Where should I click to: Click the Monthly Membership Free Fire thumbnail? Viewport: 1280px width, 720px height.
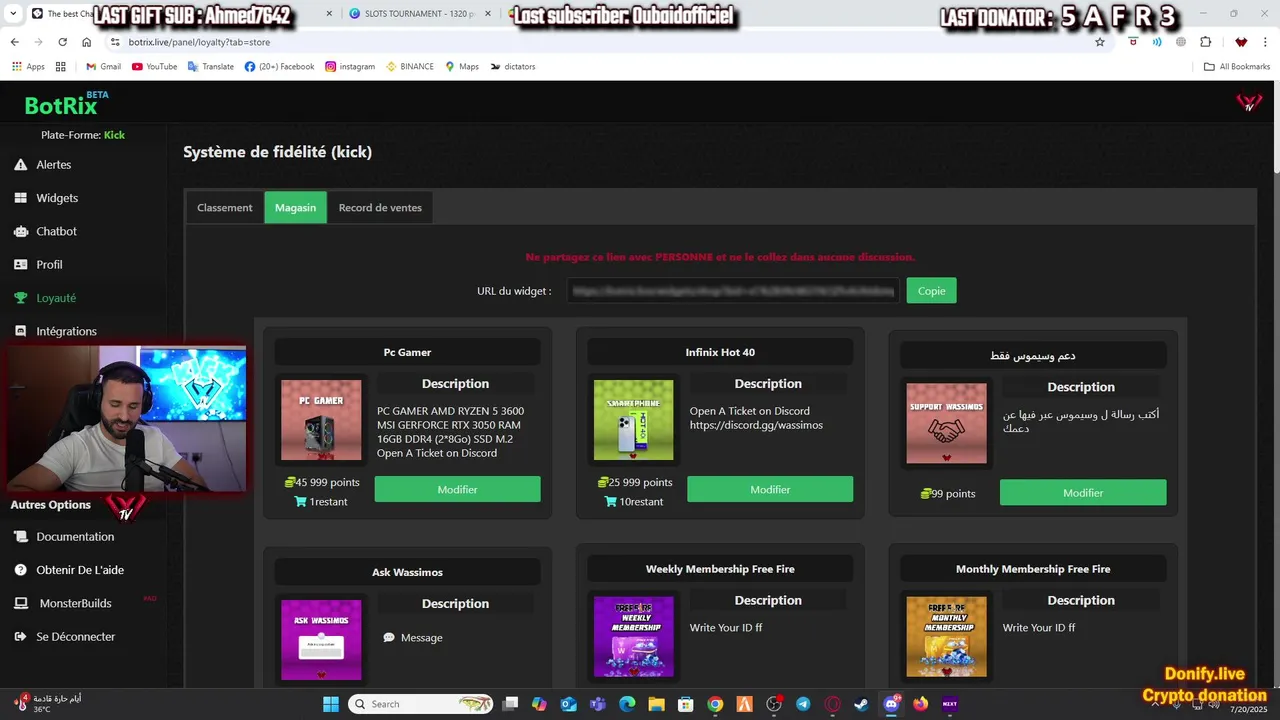click(x=946, y=637)
